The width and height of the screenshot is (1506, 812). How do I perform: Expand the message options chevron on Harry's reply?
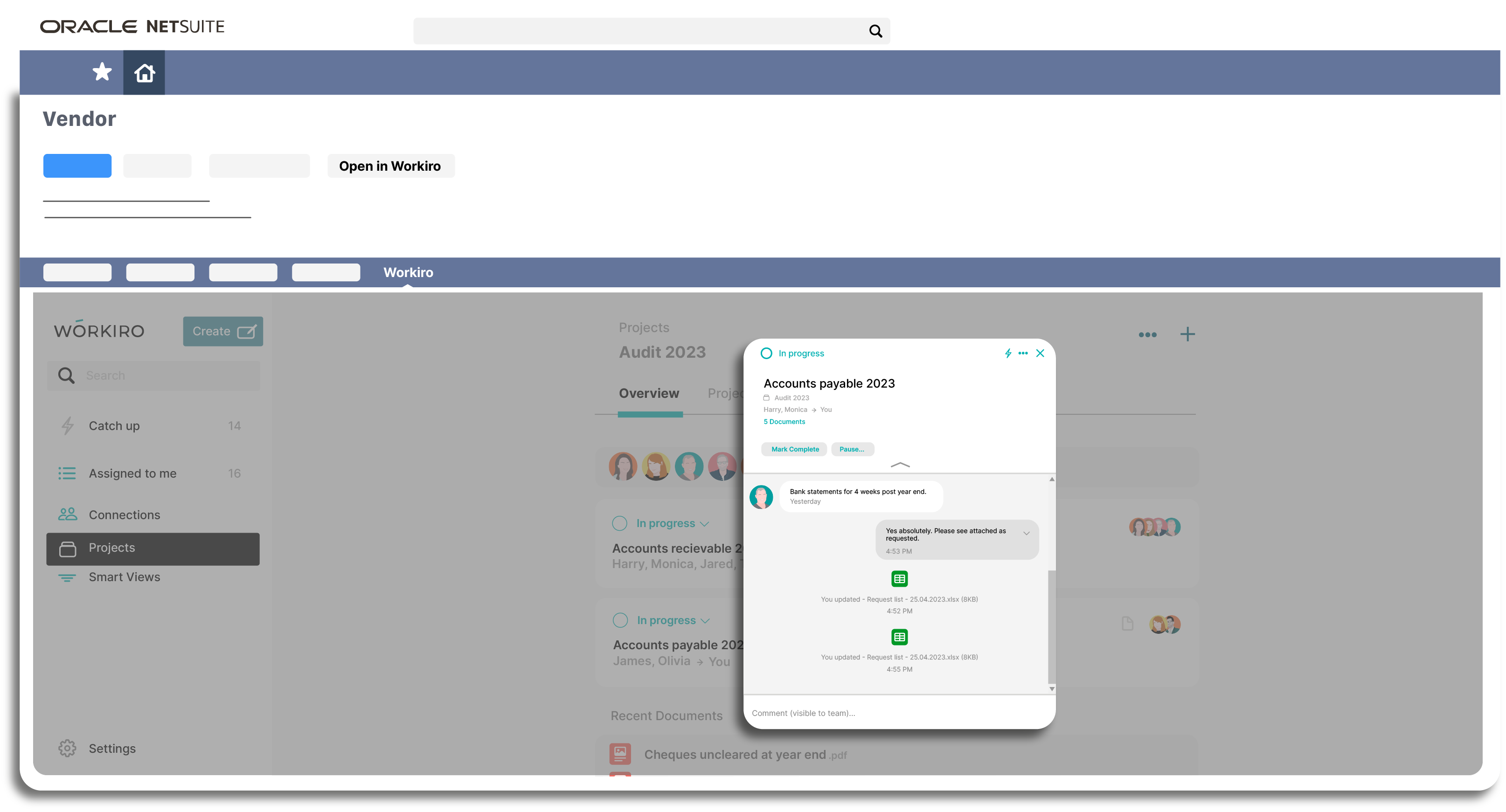(x=1027, y=533)
